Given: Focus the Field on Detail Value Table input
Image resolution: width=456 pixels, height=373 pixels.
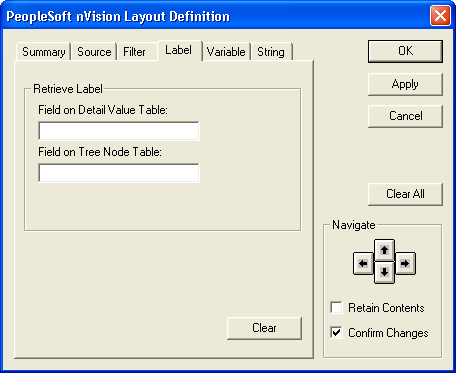Looking at the screenshot, I should 119,131.
